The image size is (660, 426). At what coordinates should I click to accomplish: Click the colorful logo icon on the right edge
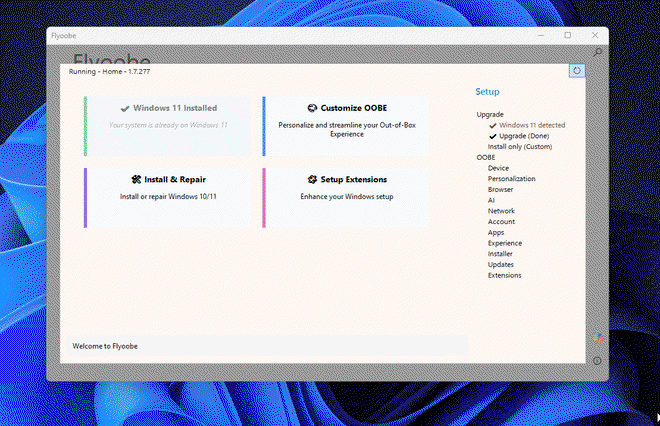598,338
